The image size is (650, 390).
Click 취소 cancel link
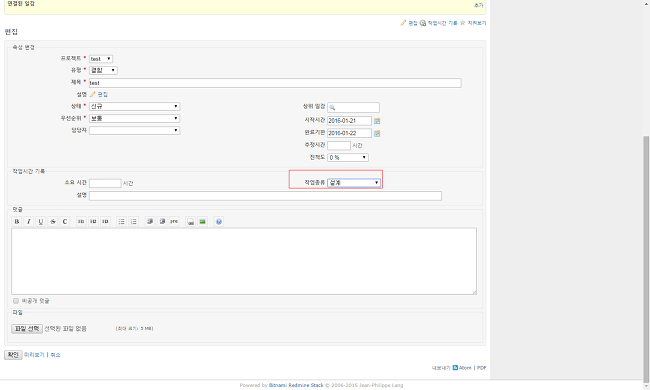55,355
